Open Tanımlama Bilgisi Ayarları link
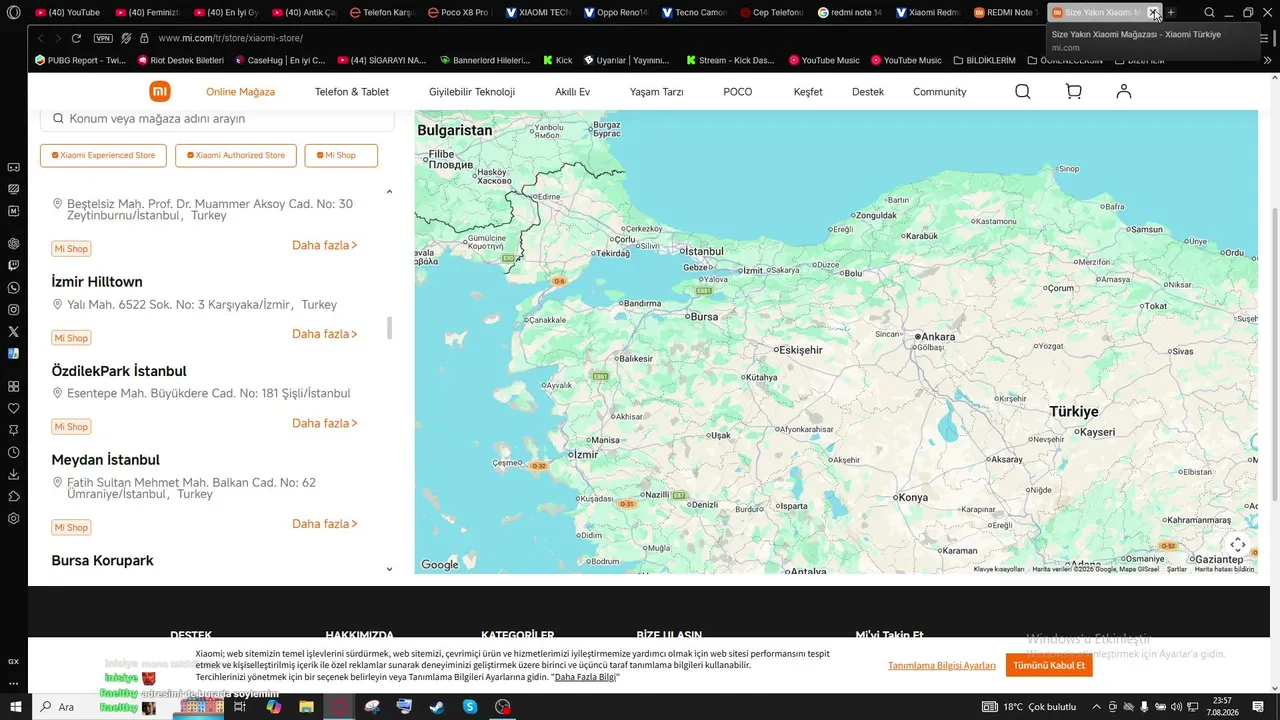Viewport: 1280px width, 720px height. 942,666
